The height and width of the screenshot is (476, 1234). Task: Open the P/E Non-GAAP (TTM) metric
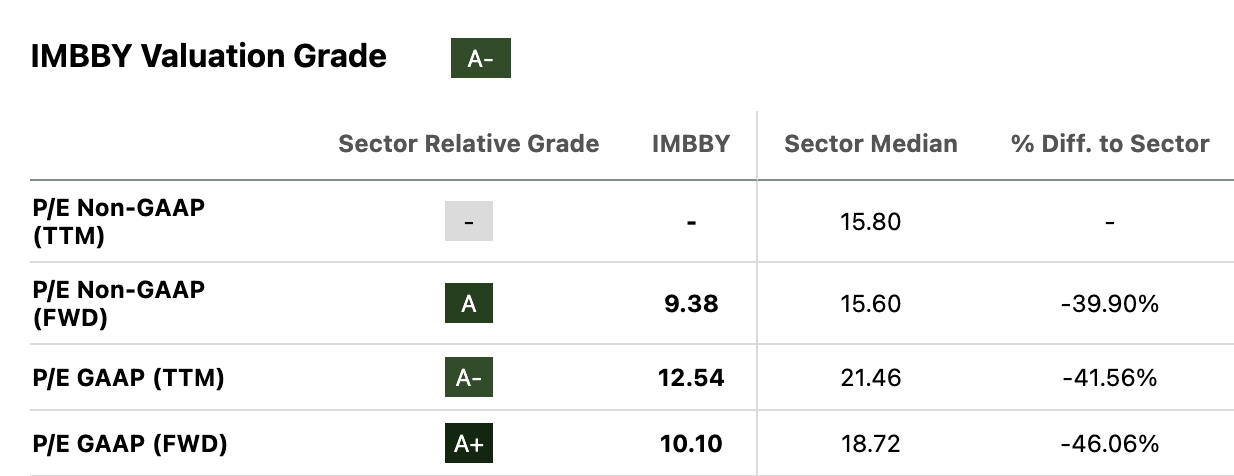click(119, 221)
